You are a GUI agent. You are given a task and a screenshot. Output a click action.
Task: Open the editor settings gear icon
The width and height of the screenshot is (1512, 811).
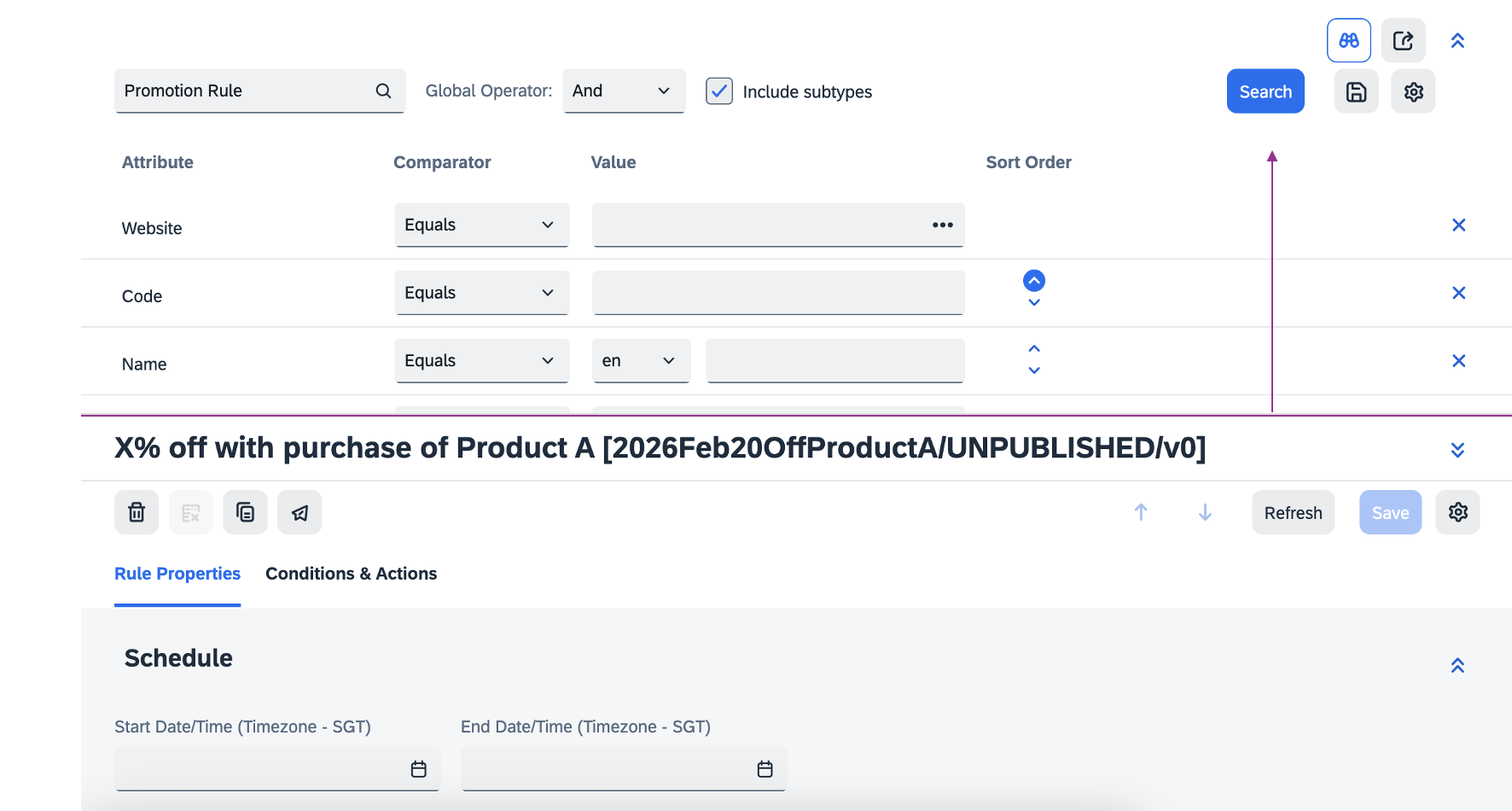tap(1457, 512)
